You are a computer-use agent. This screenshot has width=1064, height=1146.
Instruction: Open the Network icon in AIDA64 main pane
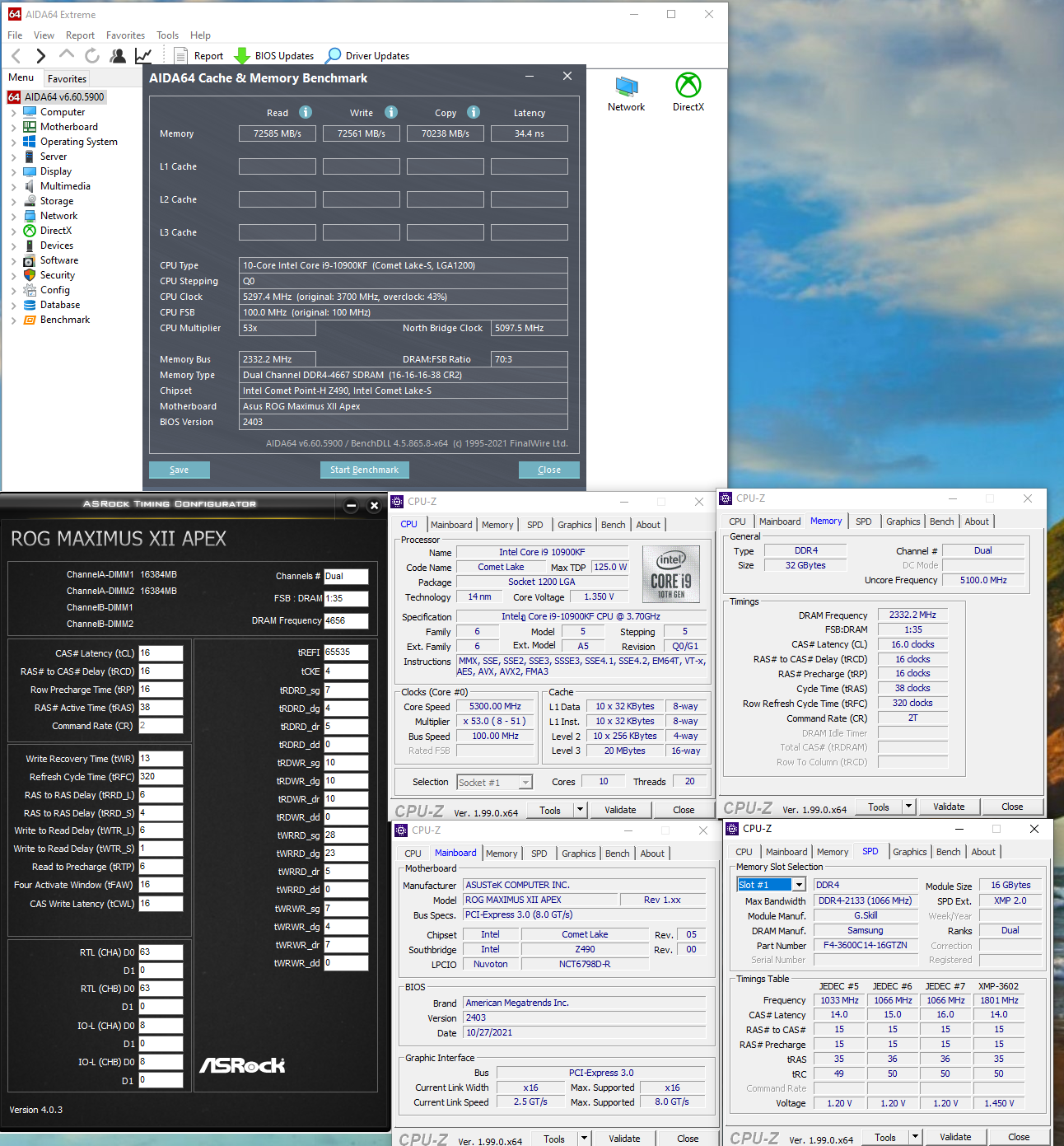tap(626, 93)
